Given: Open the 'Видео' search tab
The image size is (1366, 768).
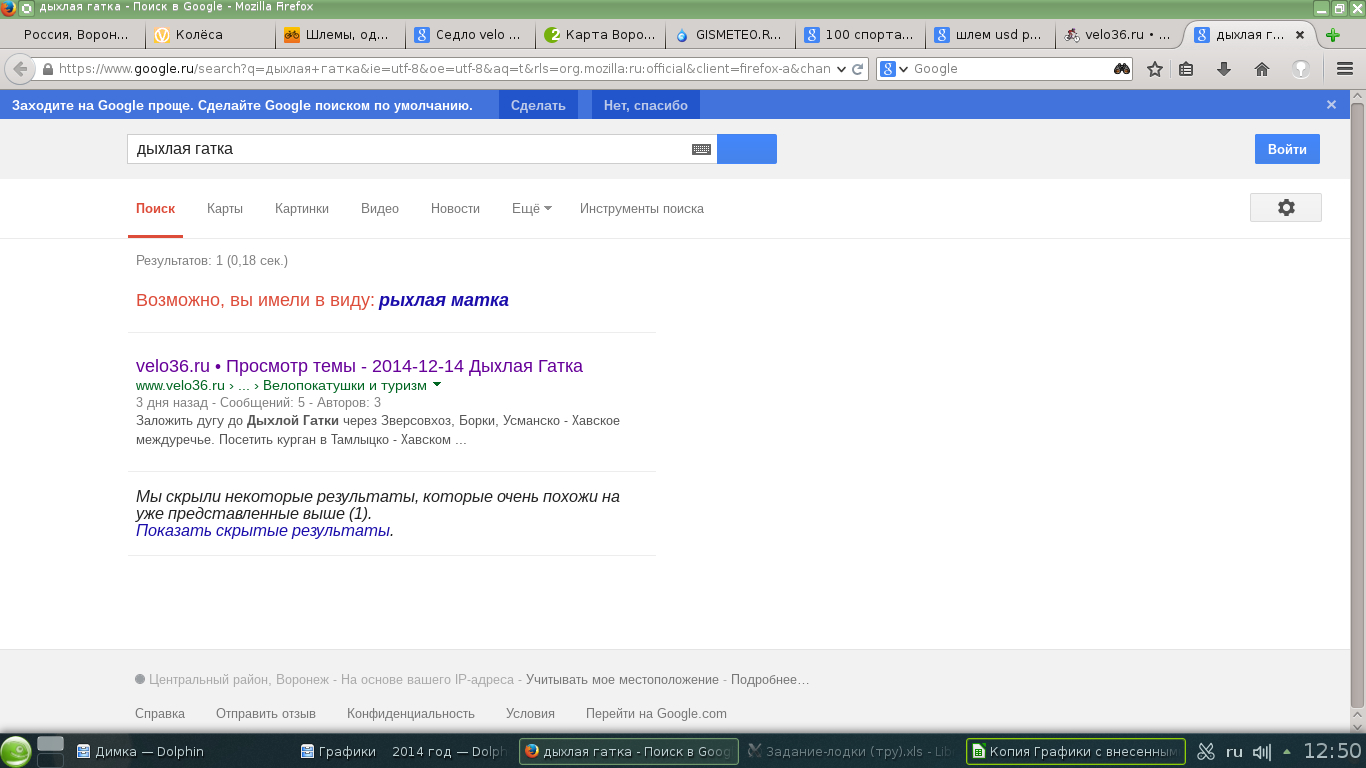Looking at the screenshot, I should (380, 209).
